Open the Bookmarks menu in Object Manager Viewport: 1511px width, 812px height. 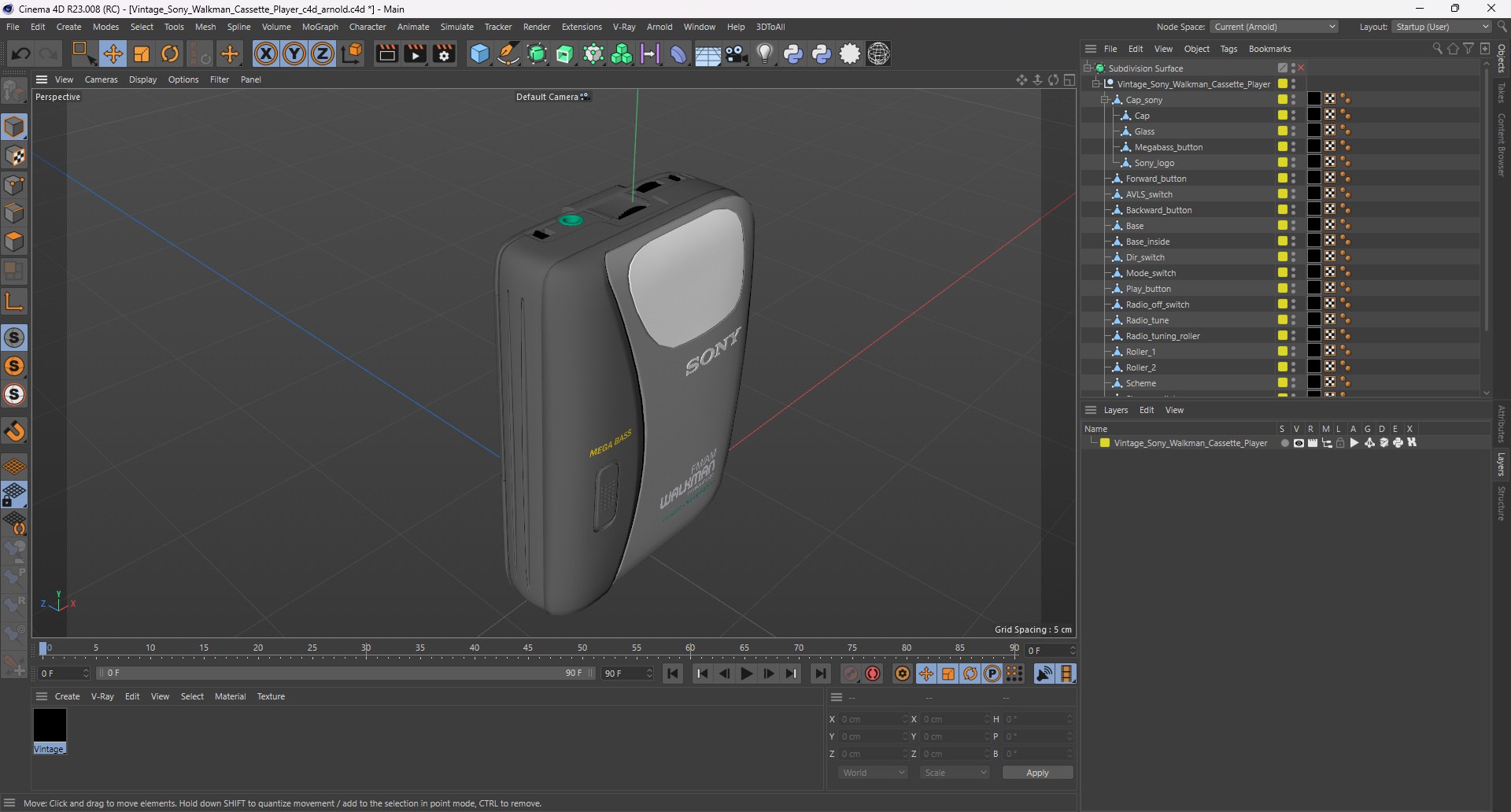[x=1269, y=49]
